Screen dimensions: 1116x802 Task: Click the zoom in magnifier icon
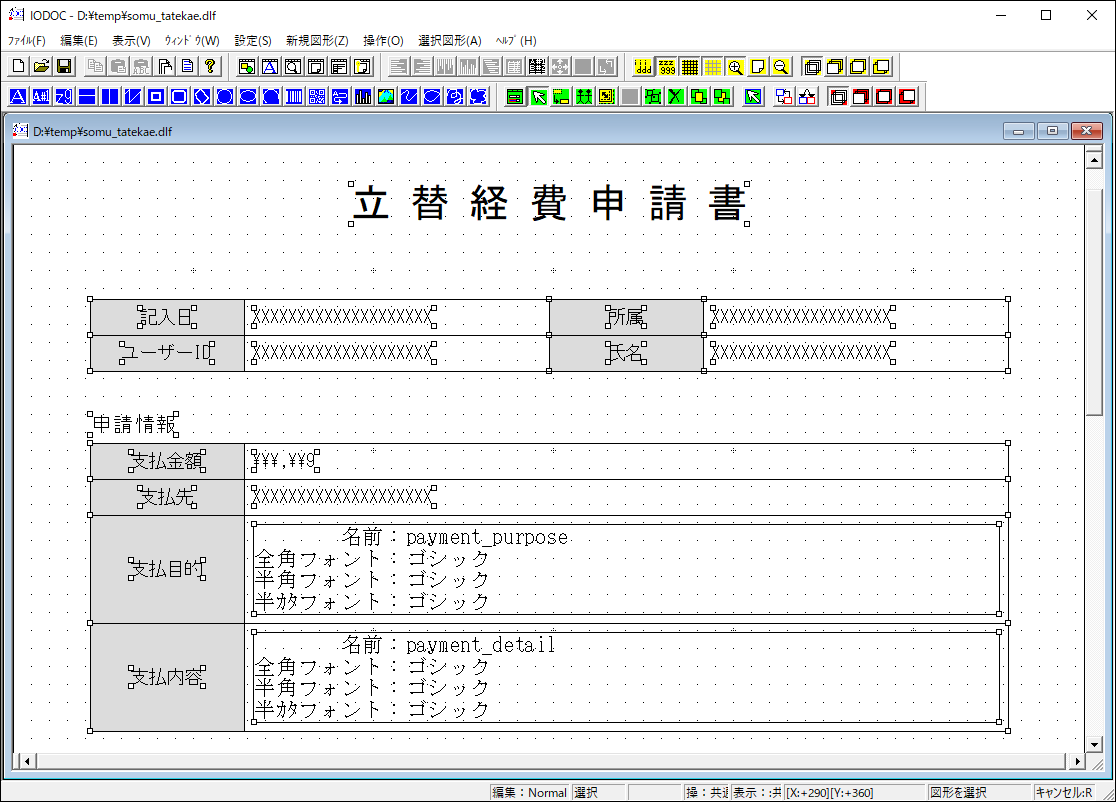735,67
